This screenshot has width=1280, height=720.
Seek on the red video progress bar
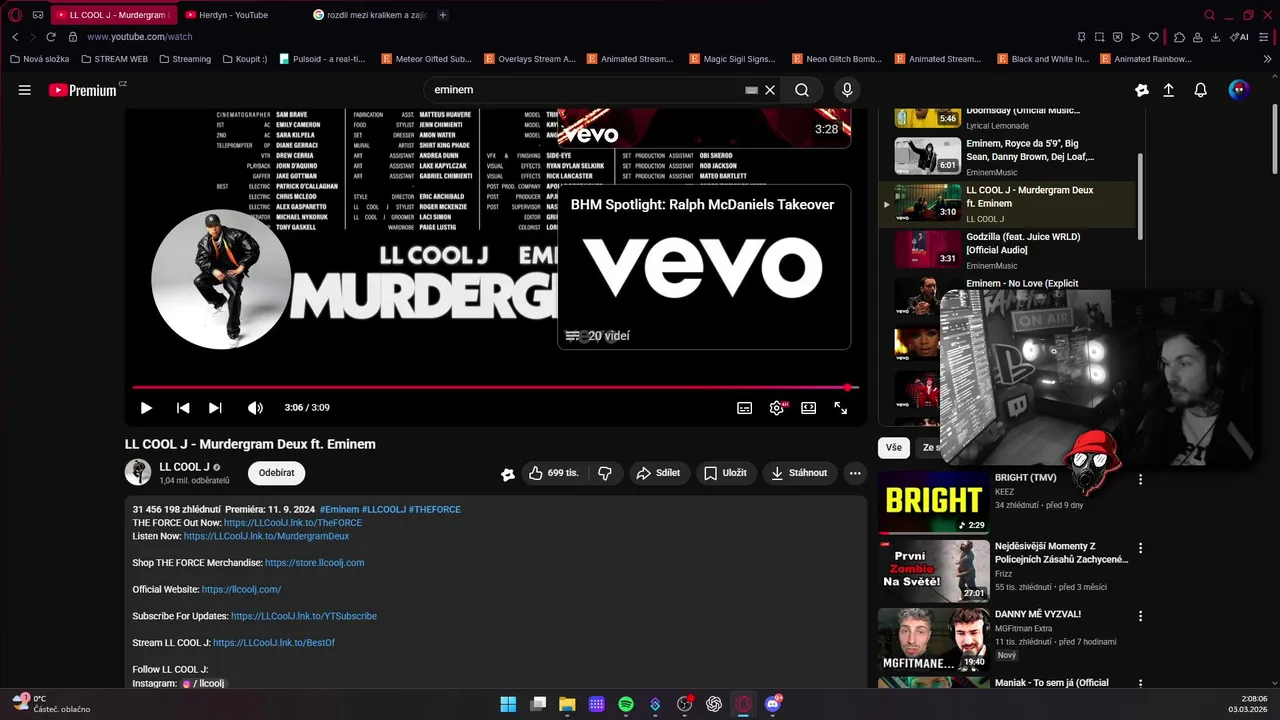coord(496,387)
